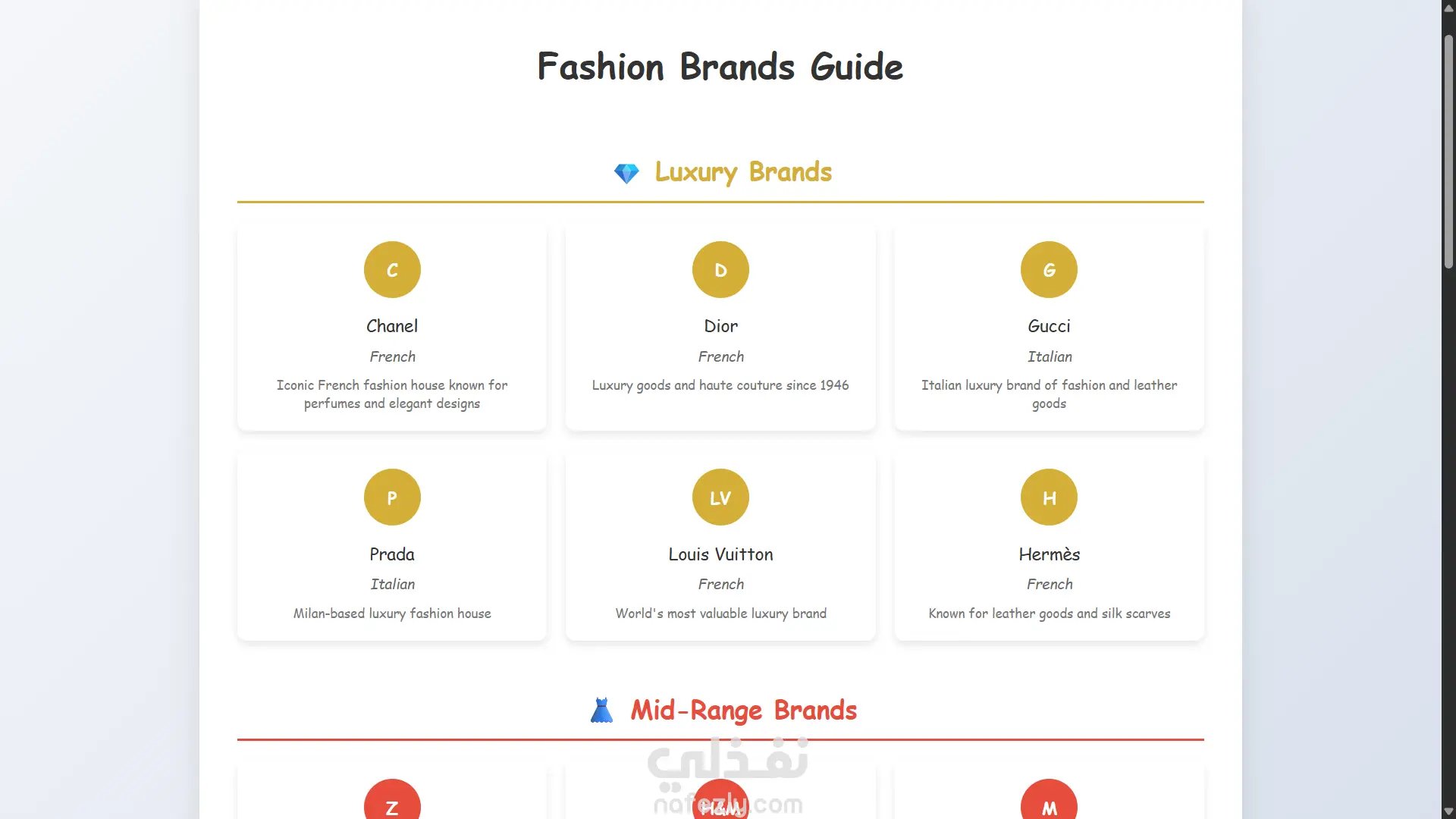This screenshot has width=1456, height=819.
Task: Click the scrollbar up arrow
Action: tap(1448, 8)
